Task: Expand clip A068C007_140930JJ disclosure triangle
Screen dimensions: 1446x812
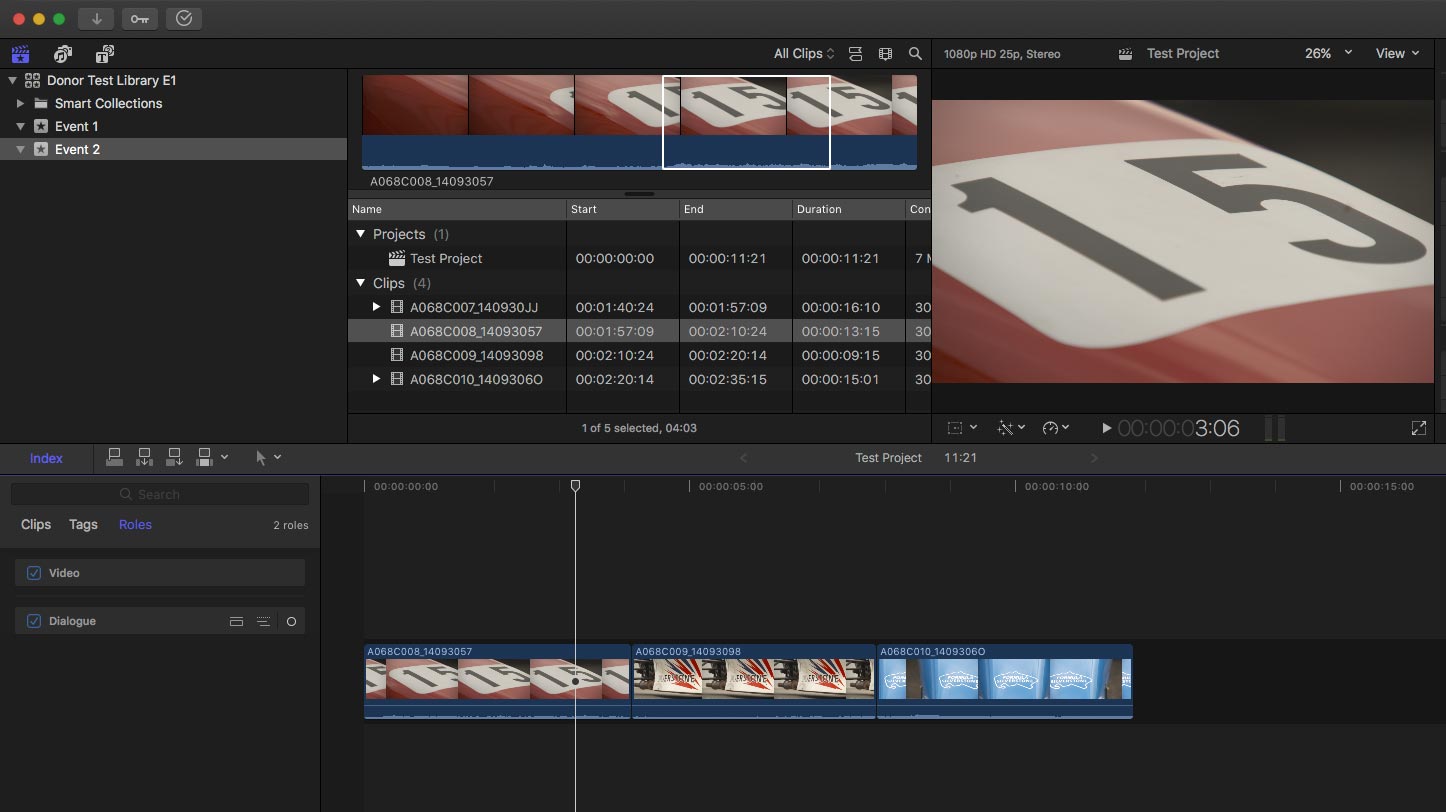Action: point(376,307)
